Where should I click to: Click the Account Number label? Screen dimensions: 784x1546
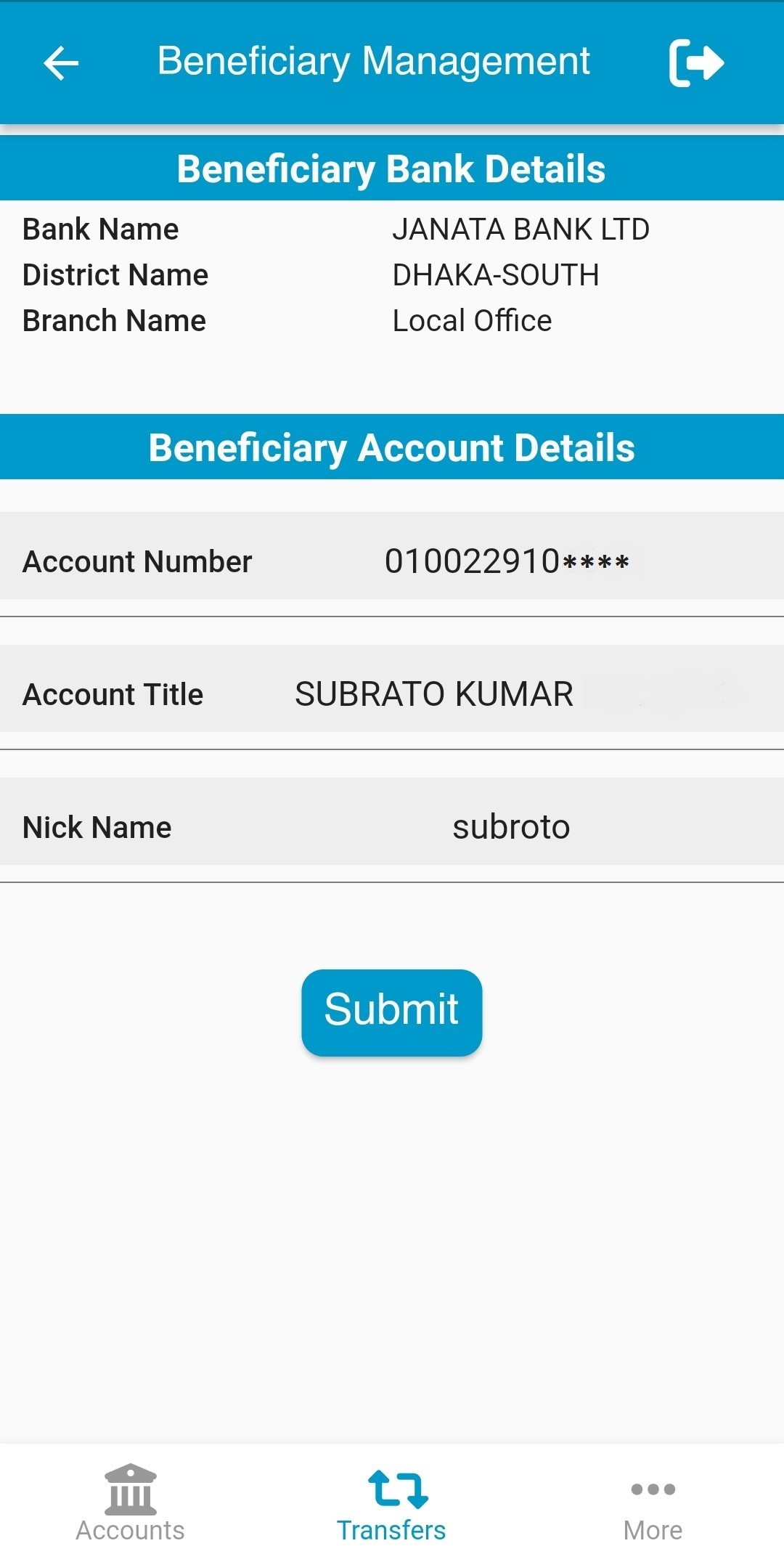(137, 561)
